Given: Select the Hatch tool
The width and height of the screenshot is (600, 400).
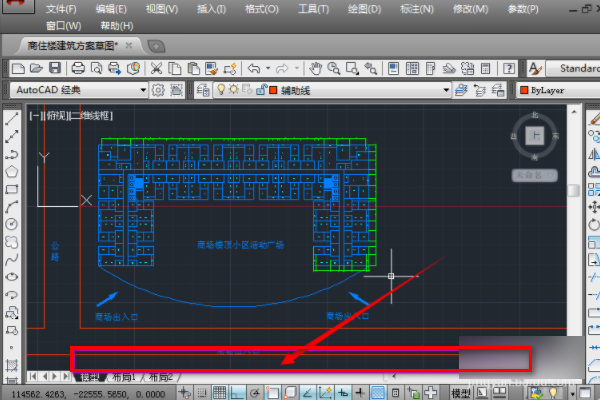Looking at the screenshot, I should (x=11, y=366).
